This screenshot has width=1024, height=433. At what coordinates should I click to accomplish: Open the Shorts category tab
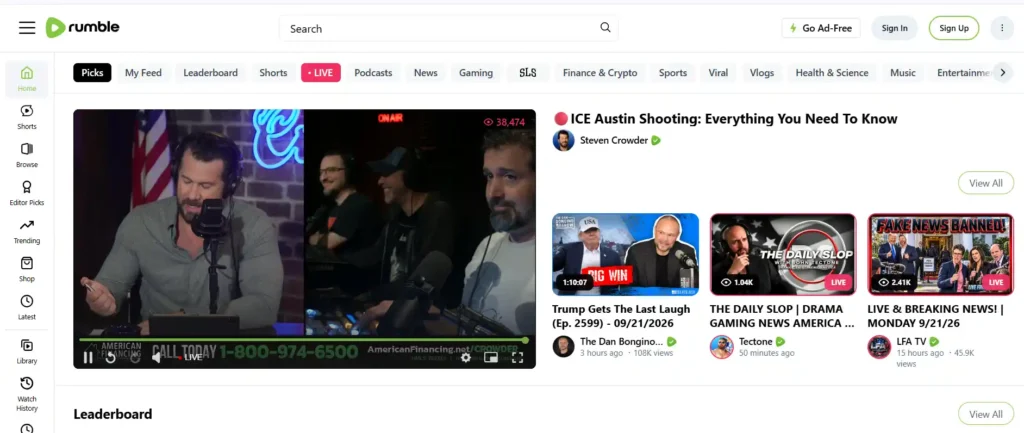[273, 72]
